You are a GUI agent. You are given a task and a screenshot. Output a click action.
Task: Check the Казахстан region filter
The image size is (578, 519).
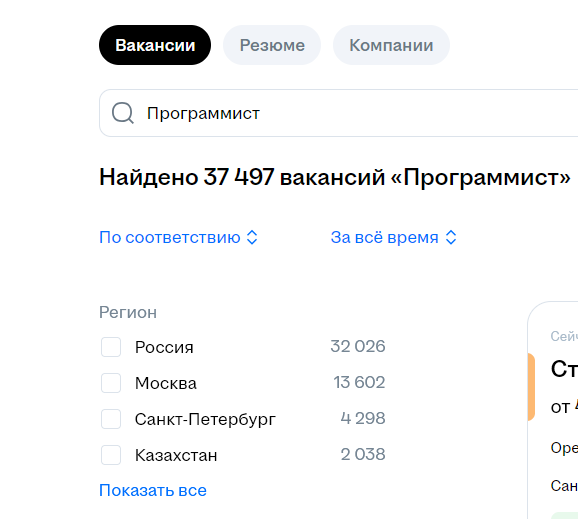pos(111,455)
